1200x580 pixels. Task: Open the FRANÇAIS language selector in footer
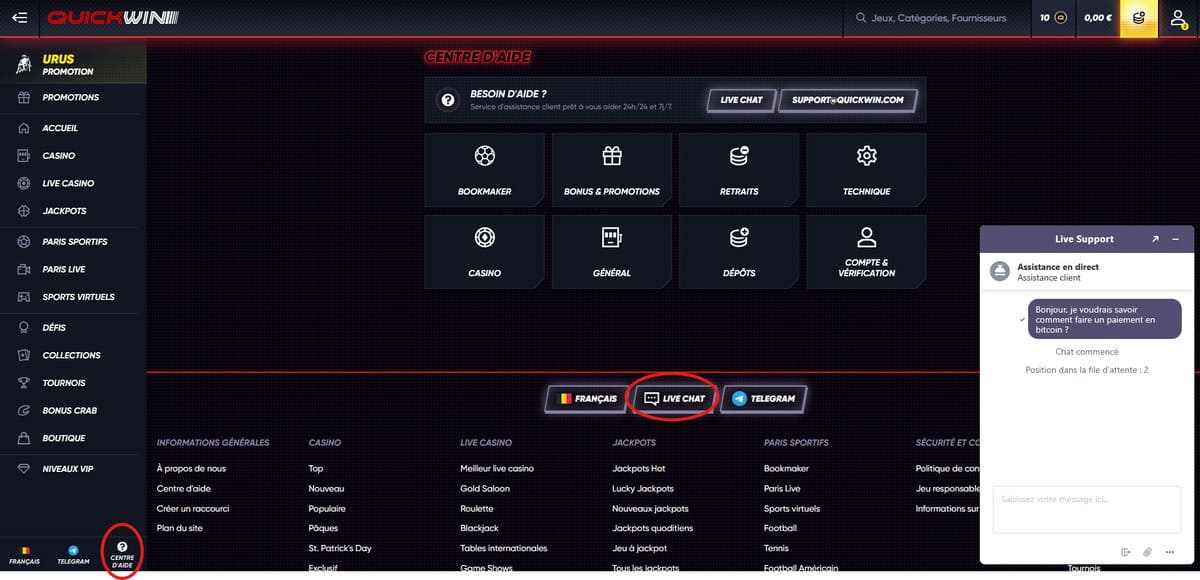pos(587,398)
